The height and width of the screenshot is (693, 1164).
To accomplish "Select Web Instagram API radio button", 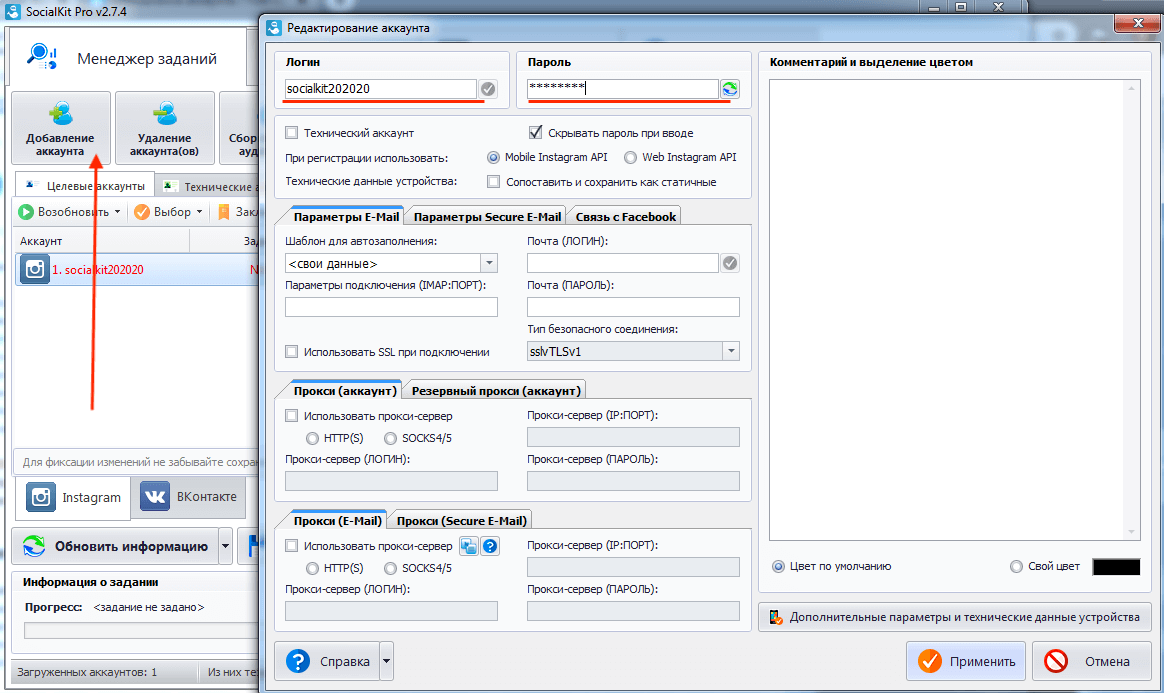I will point(630,157).
